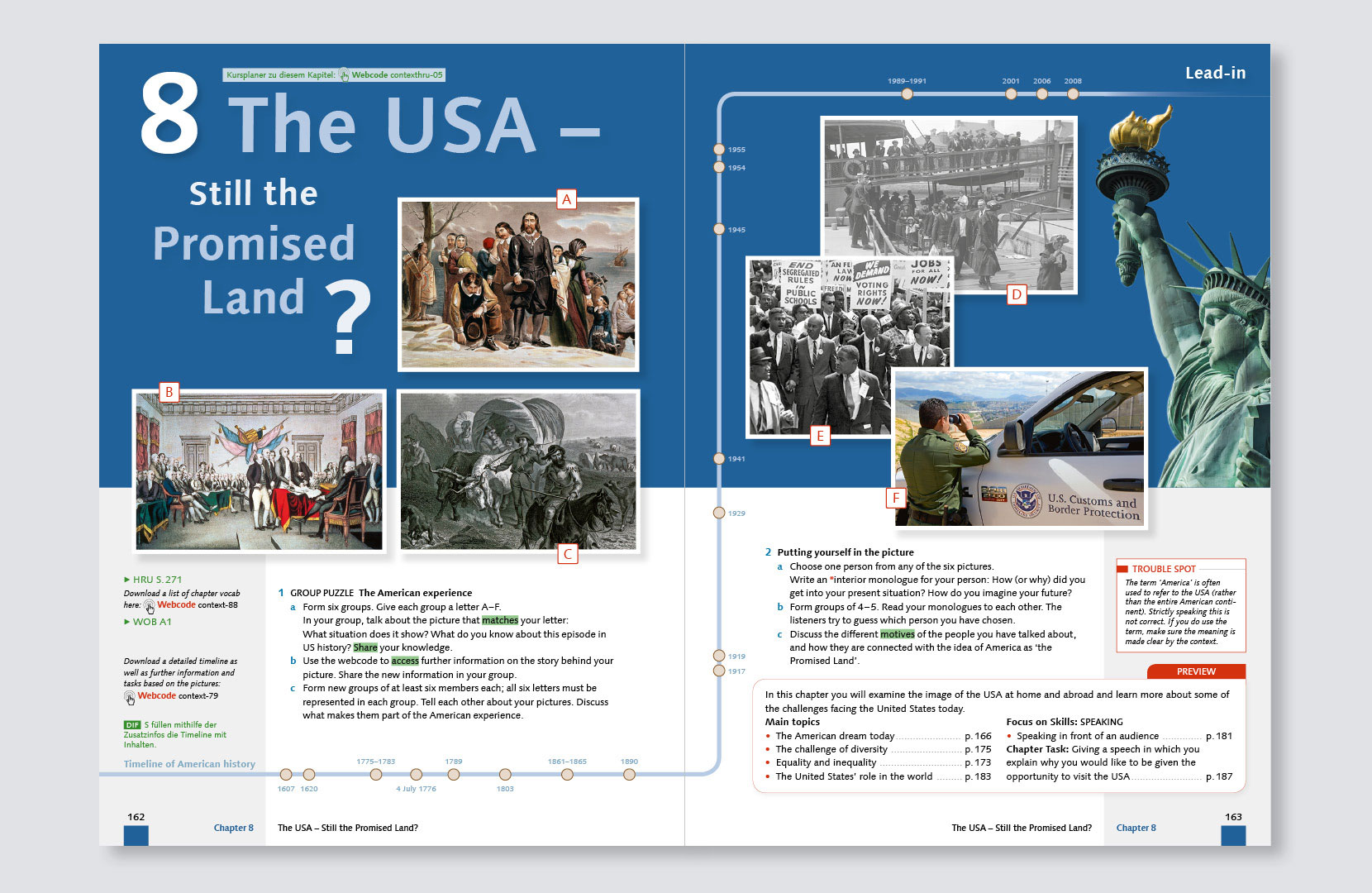Open 'Equality and inequality' topic entry
Image resolution: width=1372 pixels, height=893 pixels.
[x=826, y=762]
